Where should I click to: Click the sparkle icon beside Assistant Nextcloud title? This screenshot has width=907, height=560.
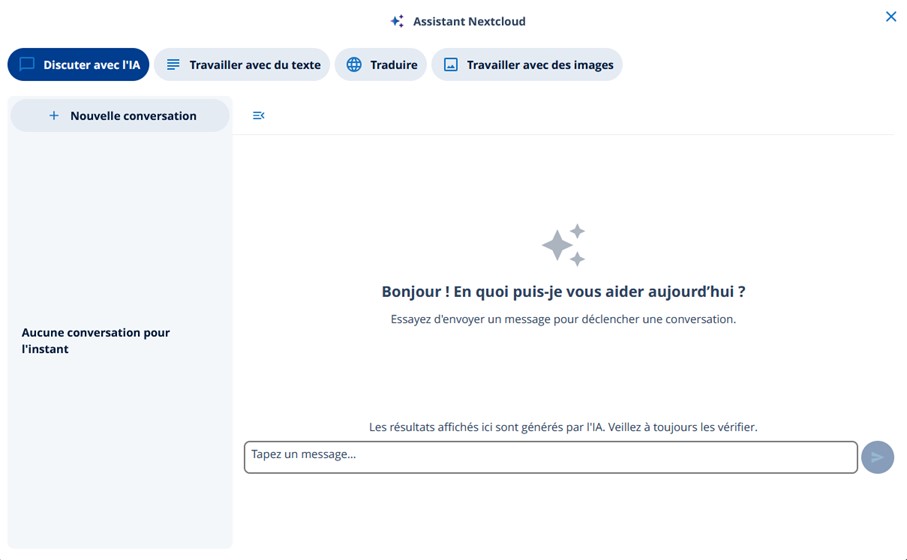[397, 21]
